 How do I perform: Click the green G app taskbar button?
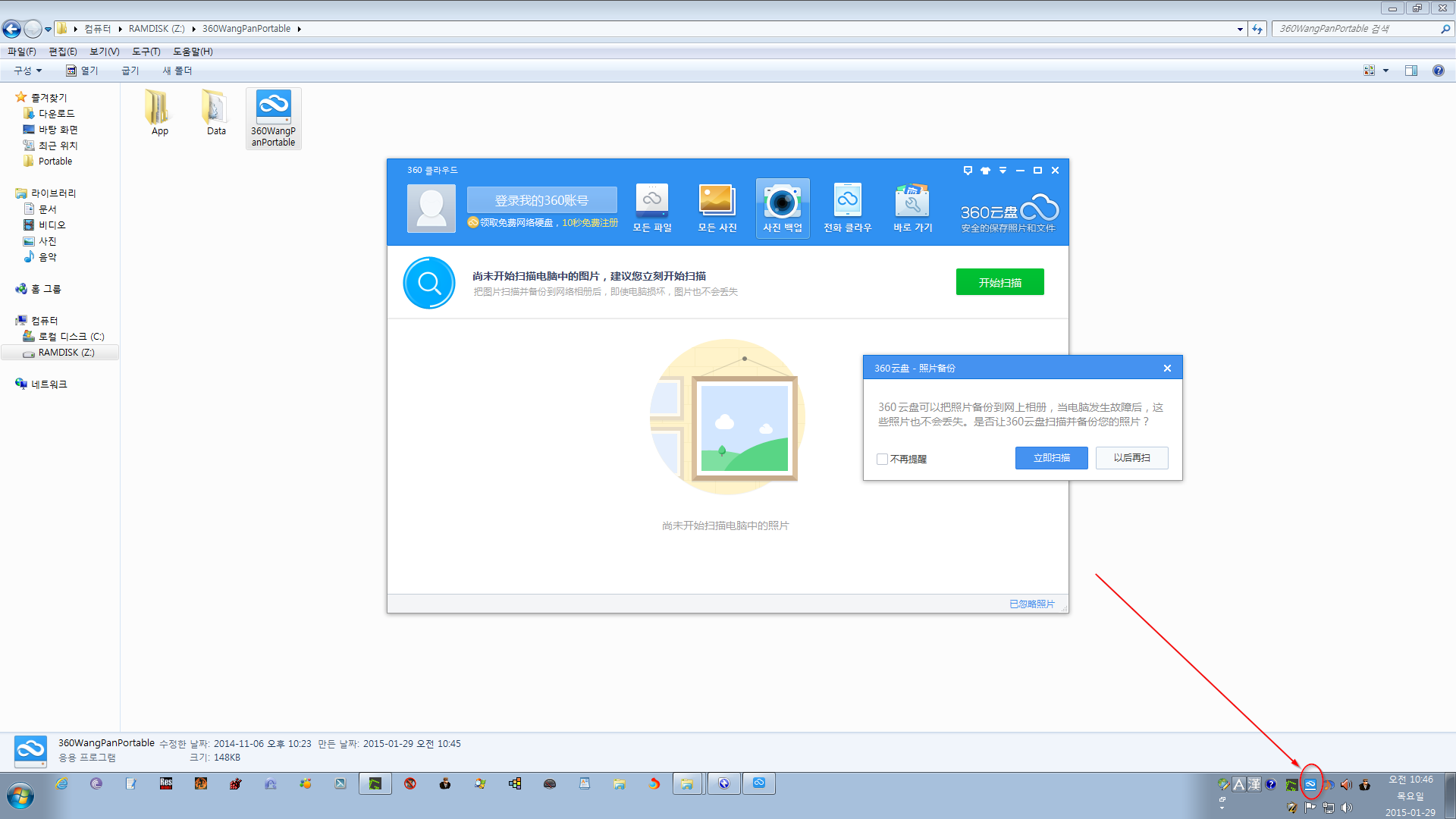point(375,783)
